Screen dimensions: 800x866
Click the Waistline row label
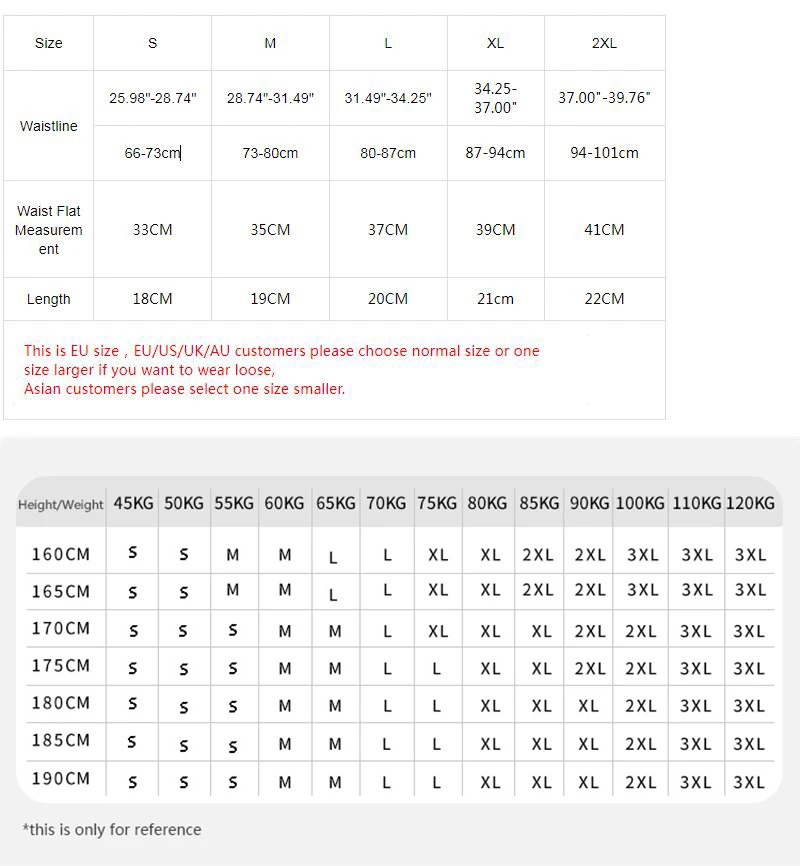coord(49,126)
